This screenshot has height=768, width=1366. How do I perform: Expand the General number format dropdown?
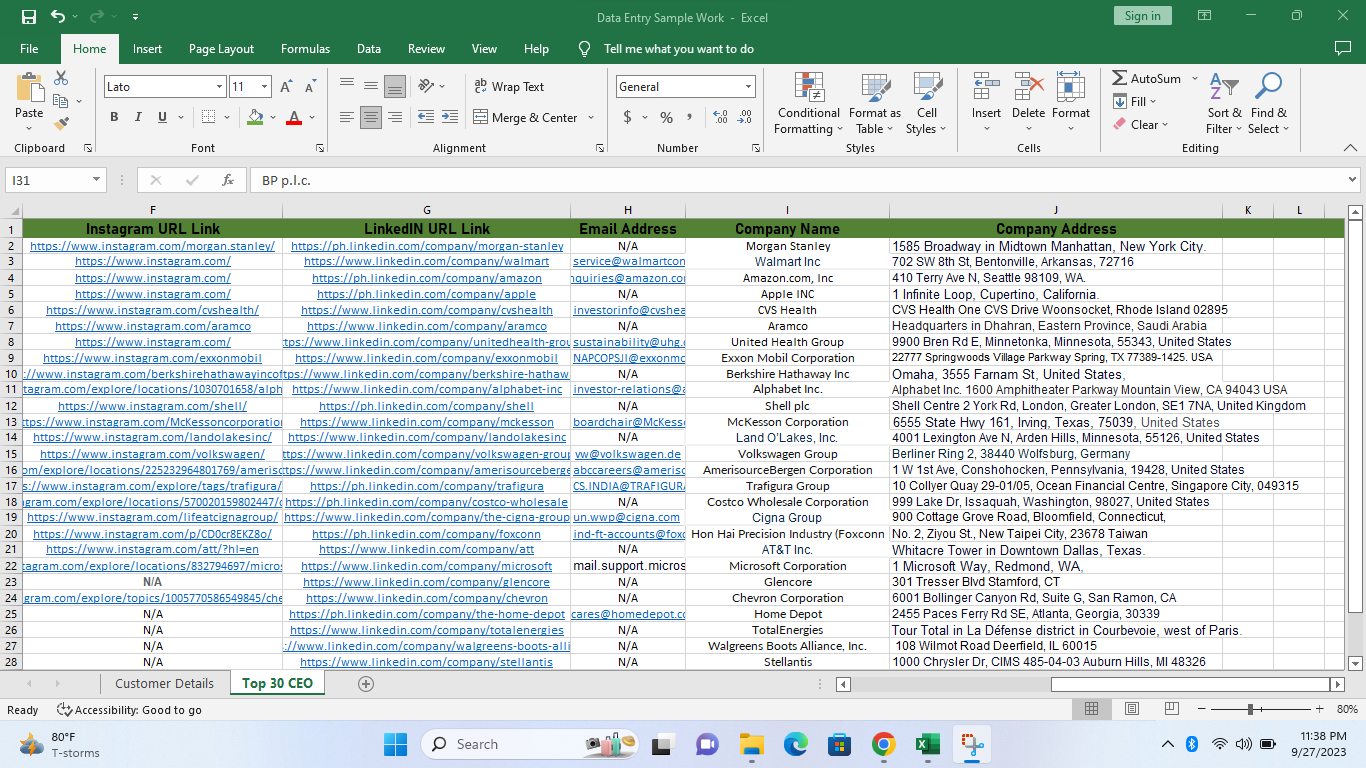(x=747, y=87)
